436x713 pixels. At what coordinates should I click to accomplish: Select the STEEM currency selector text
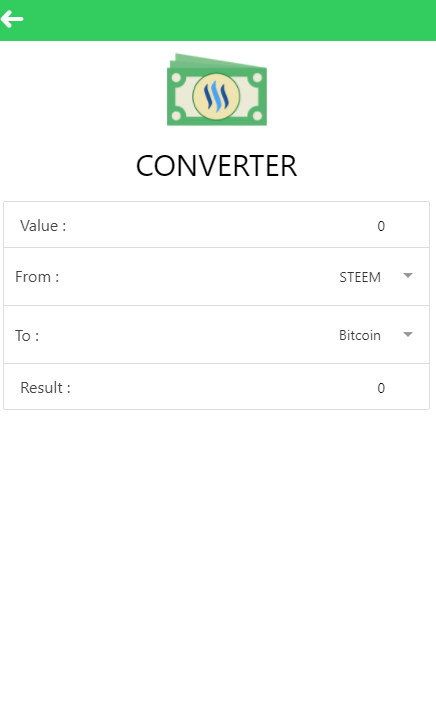tap(360, 277)
